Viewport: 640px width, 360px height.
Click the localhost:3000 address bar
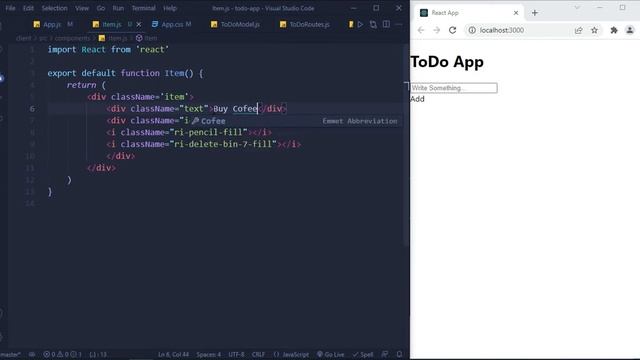tap(502, 30)
